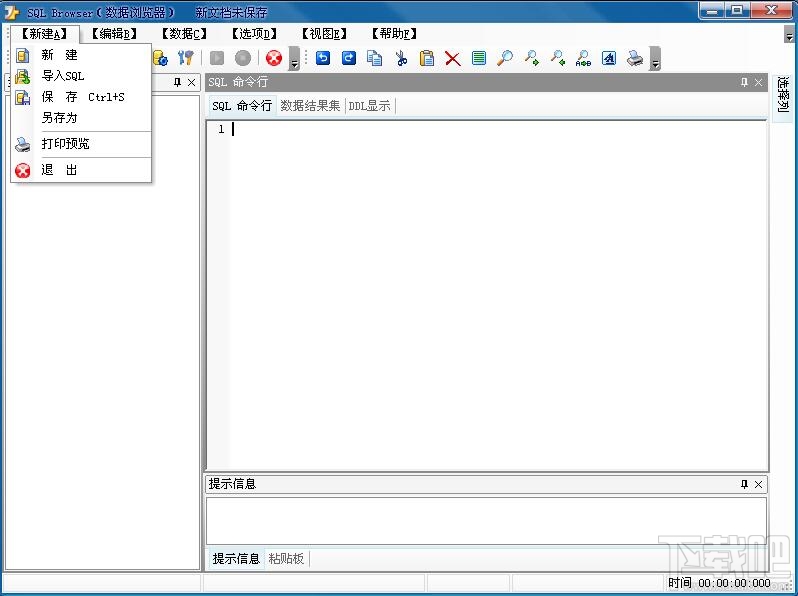
Task: Click the magnifier find icon
Action: pos(505,58)
